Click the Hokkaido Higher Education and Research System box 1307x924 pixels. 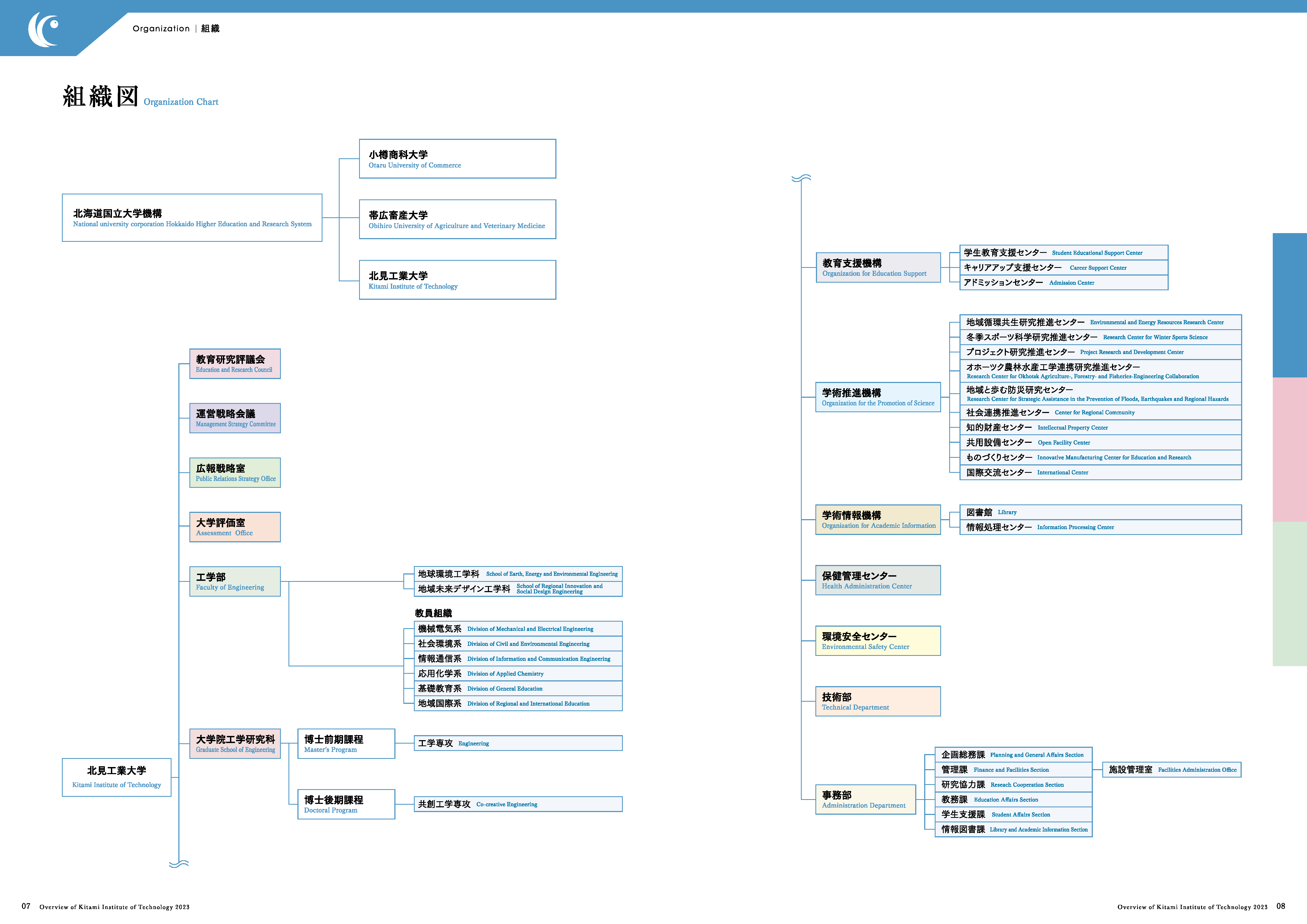point(192,218)
